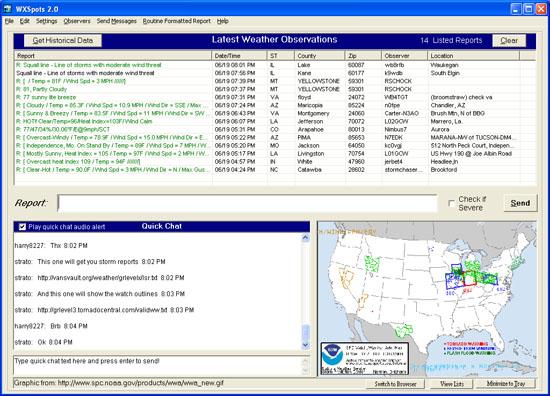Click the quick chat scrollbar thumb
Screen dimensions: 550x396
coord(306,332)
